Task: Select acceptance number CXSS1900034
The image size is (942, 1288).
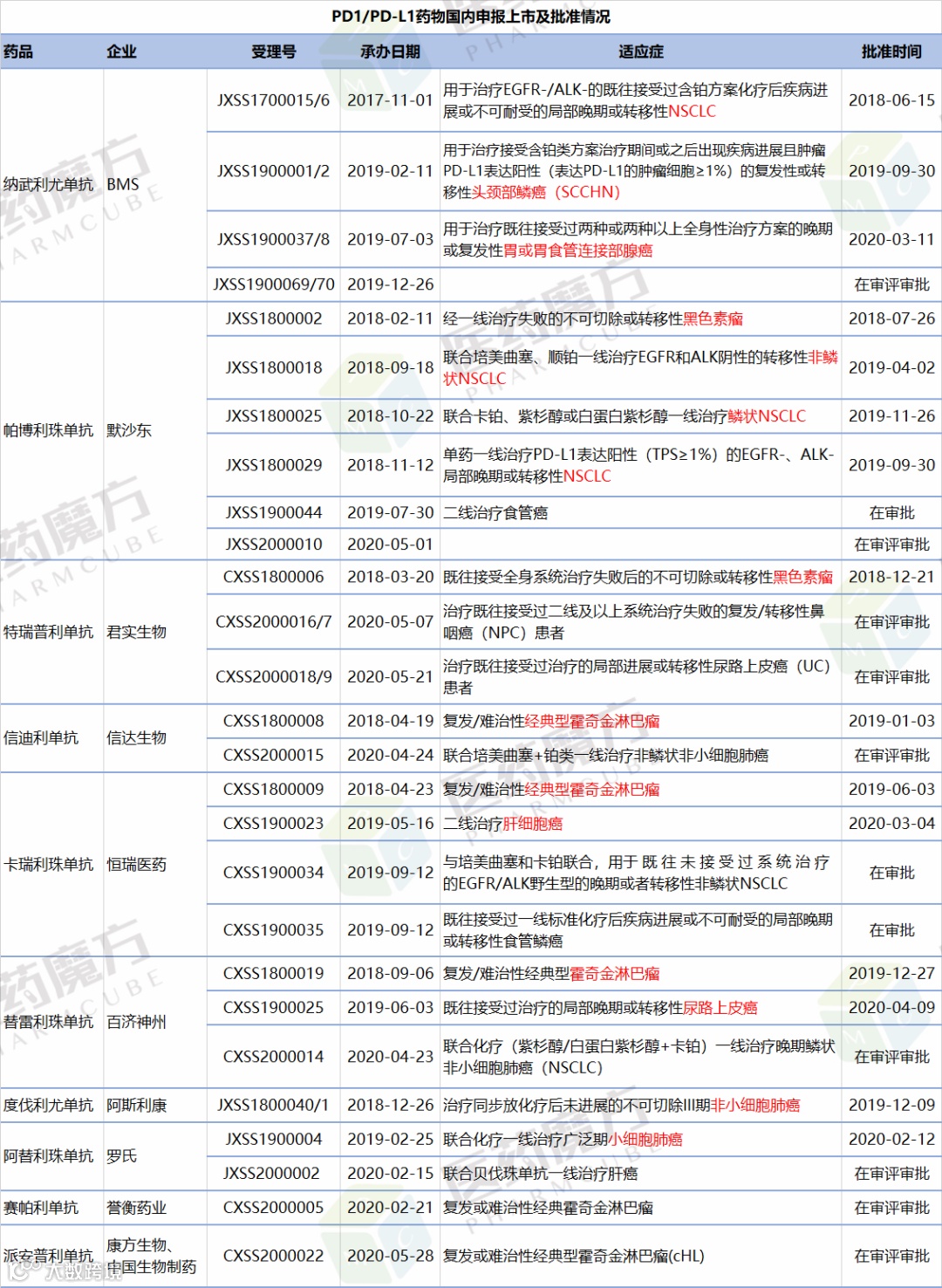Action: [x=273, y=873]
